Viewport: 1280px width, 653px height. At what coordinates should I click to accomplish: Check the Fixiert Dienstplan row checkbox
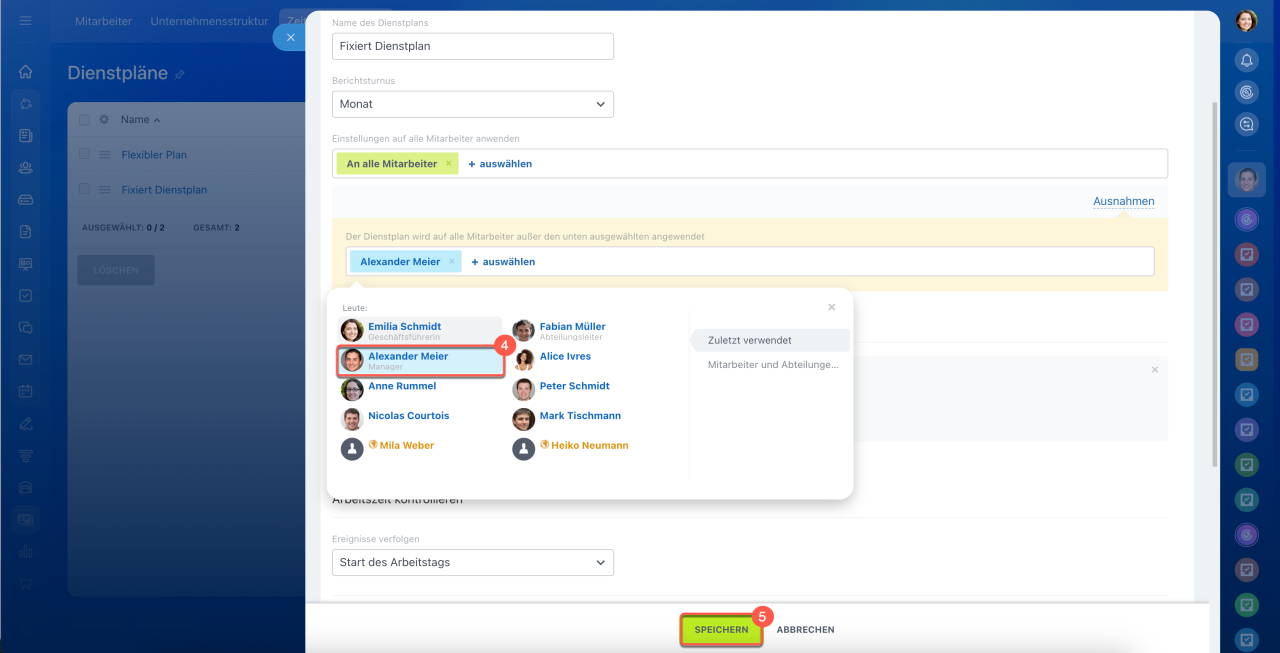pyautogui.click(x=84, y=190)
